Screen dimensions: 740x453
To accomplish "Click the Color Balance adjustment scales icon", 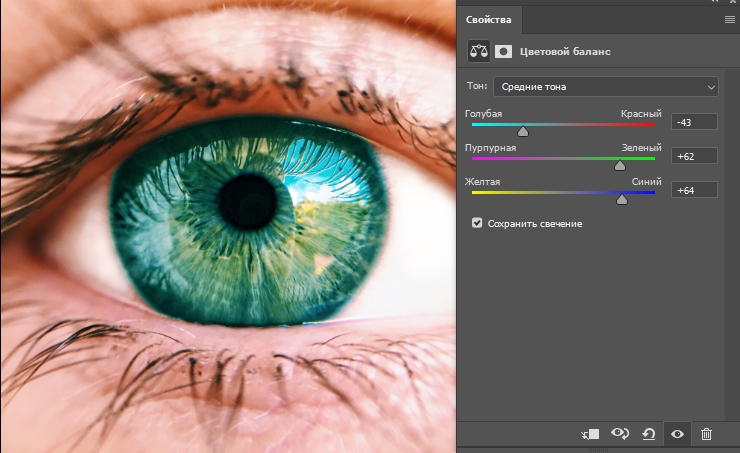I will click(x=479, y=51).
